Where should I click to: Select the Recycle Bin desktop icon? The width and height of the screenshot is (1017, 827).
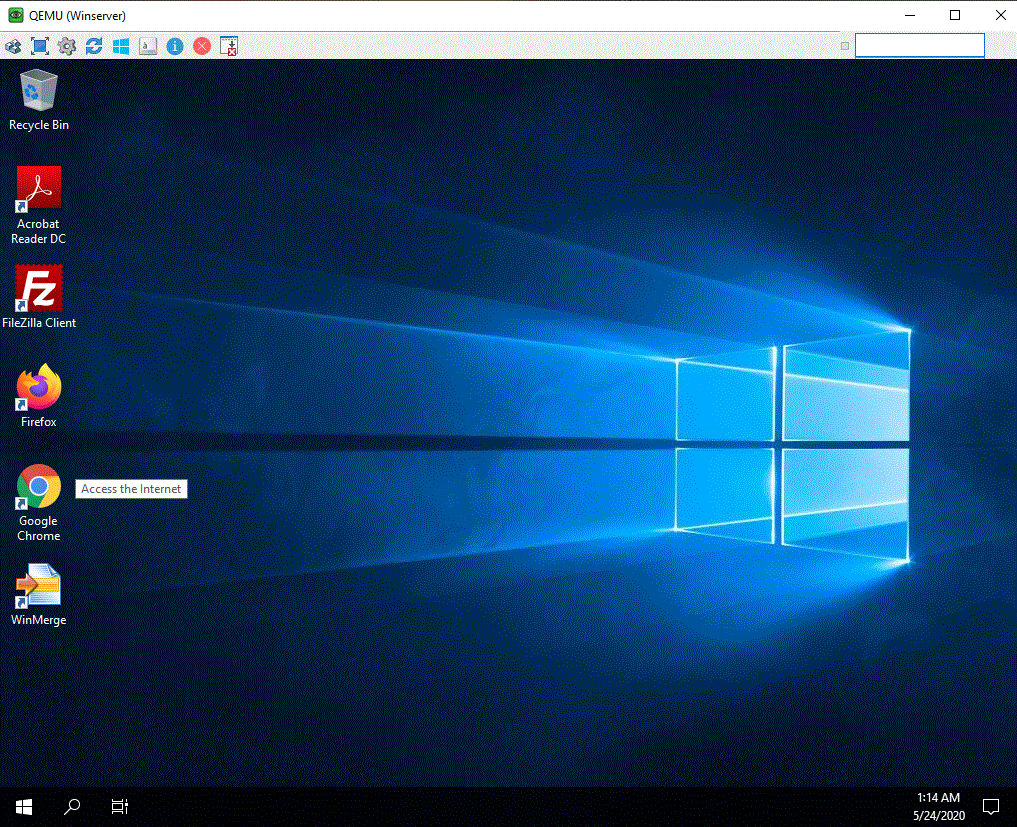(x=38, y=101)
